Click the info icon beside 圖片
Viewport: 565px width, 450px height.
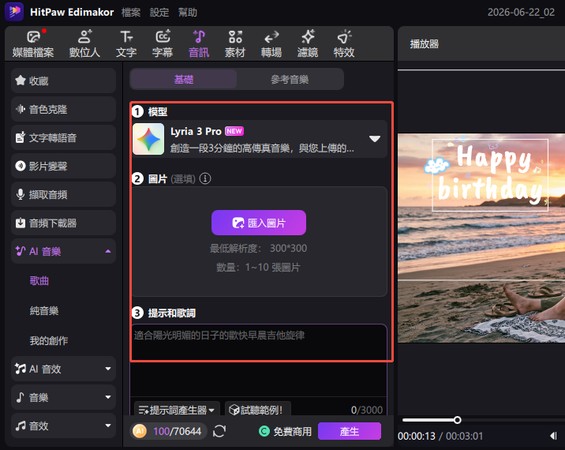point(205,178)
